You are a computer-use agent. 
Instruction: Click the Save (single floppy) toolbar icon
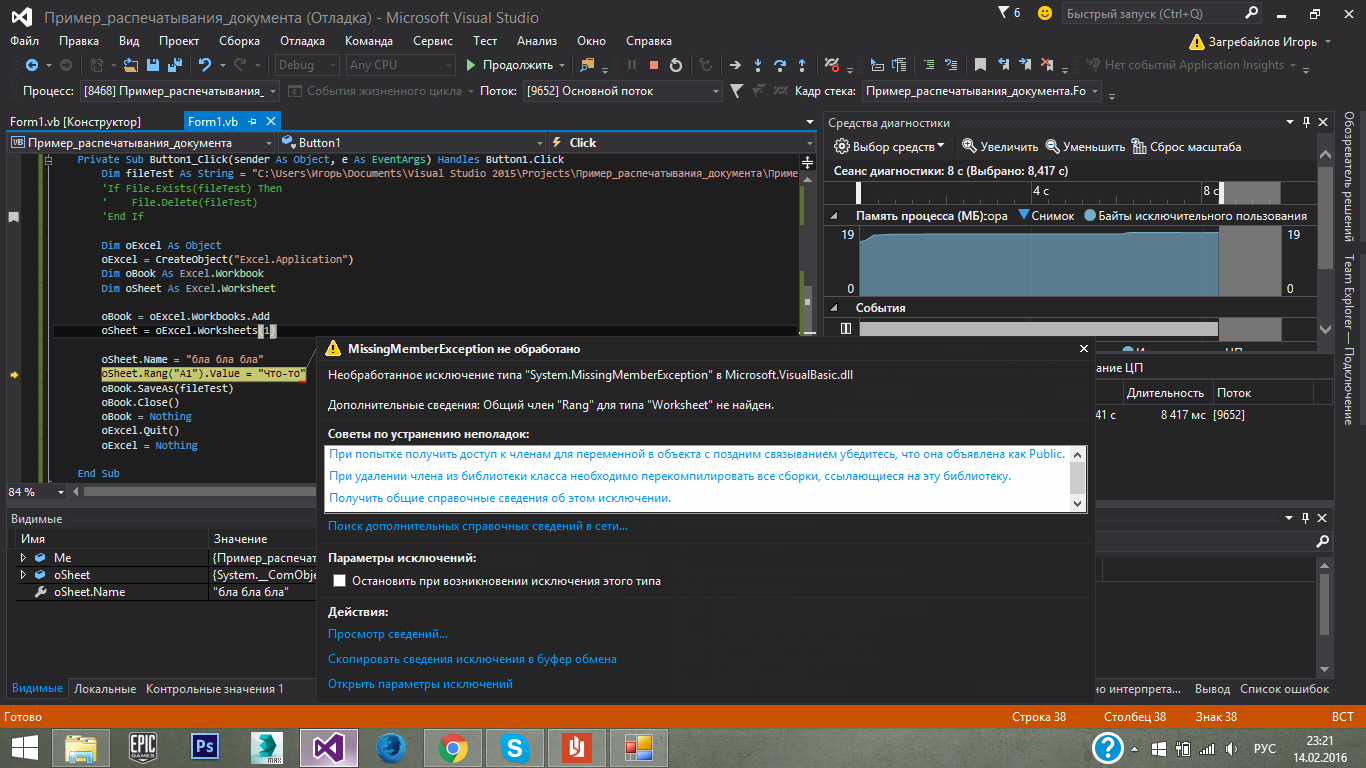click(153, 65)
